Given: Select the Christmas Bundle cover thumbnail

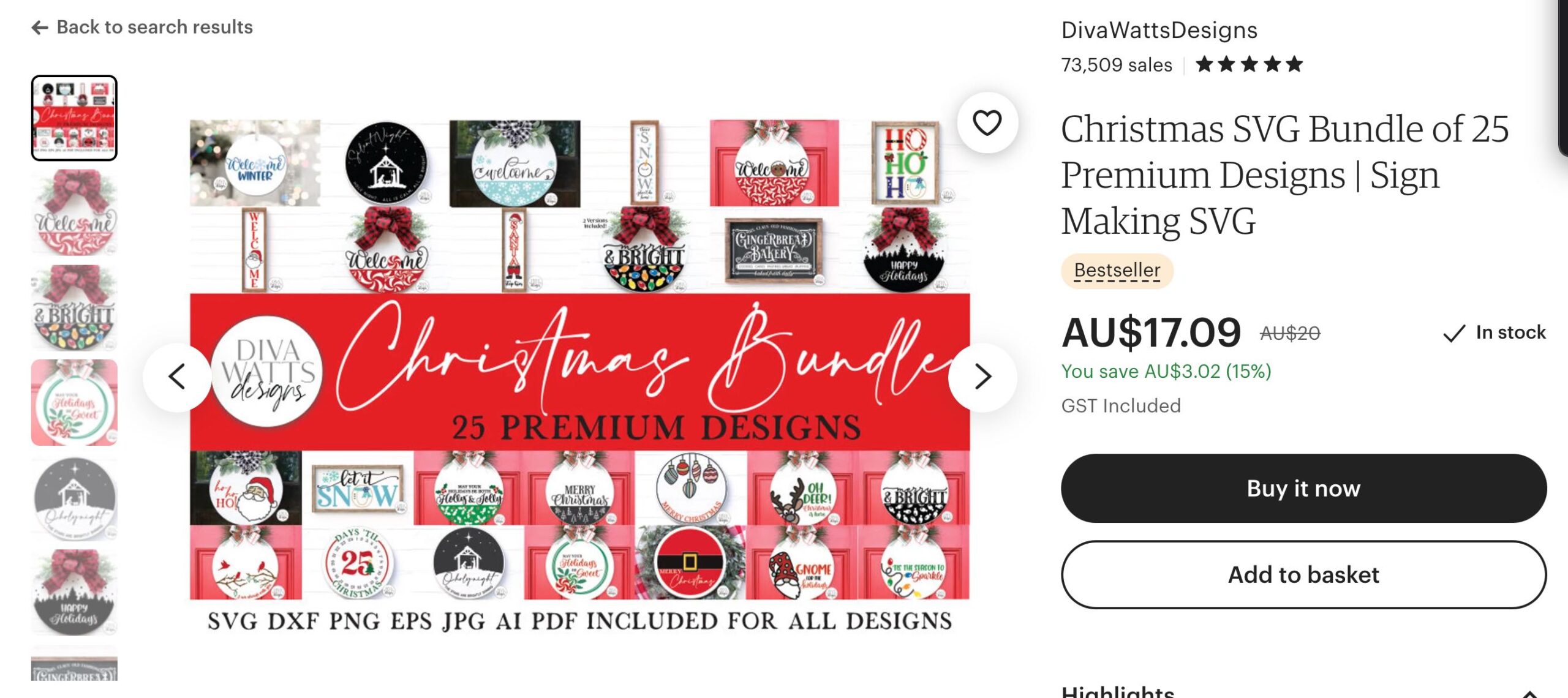Looking at the screenshot, I should pyautogui.click(x=74, y=118).
